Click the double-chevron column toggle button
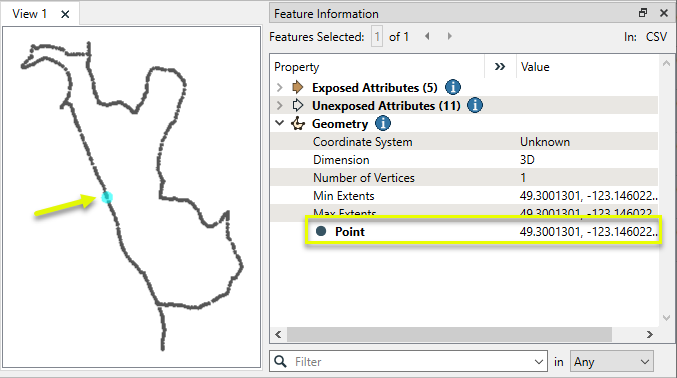This screenshot has height=378, width=677. tap(500, 67)
